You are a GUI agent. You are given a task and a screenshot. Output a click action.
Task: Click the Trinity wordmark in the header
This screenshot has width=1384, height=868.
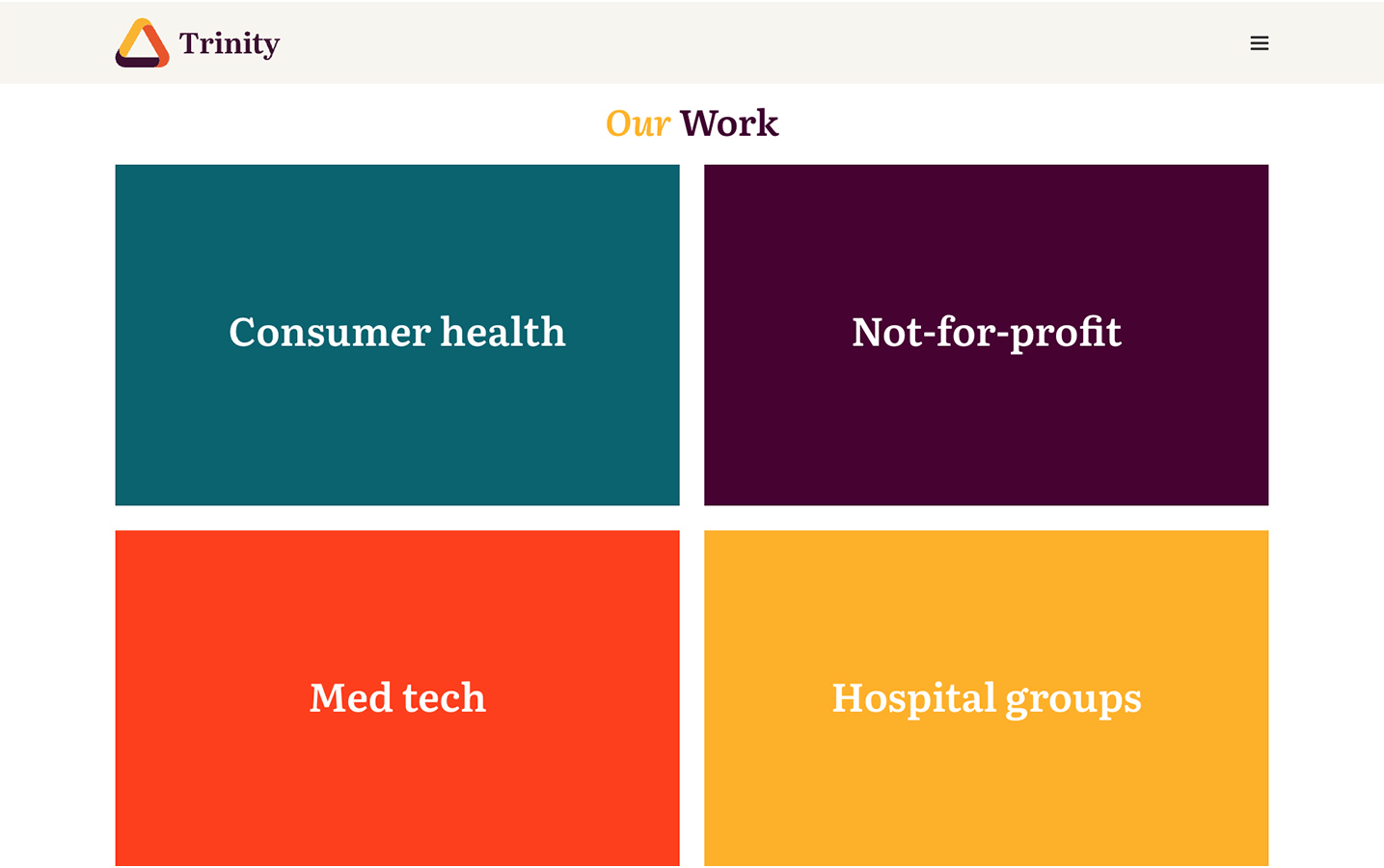pyautogui.click(x=228, y=44)
